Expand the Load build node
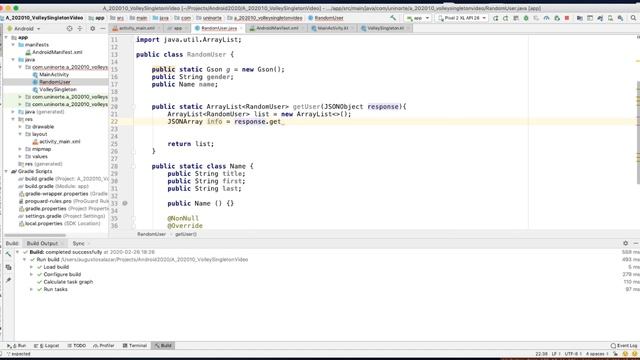This screenshot has height=360, width=640. point(31,267)
